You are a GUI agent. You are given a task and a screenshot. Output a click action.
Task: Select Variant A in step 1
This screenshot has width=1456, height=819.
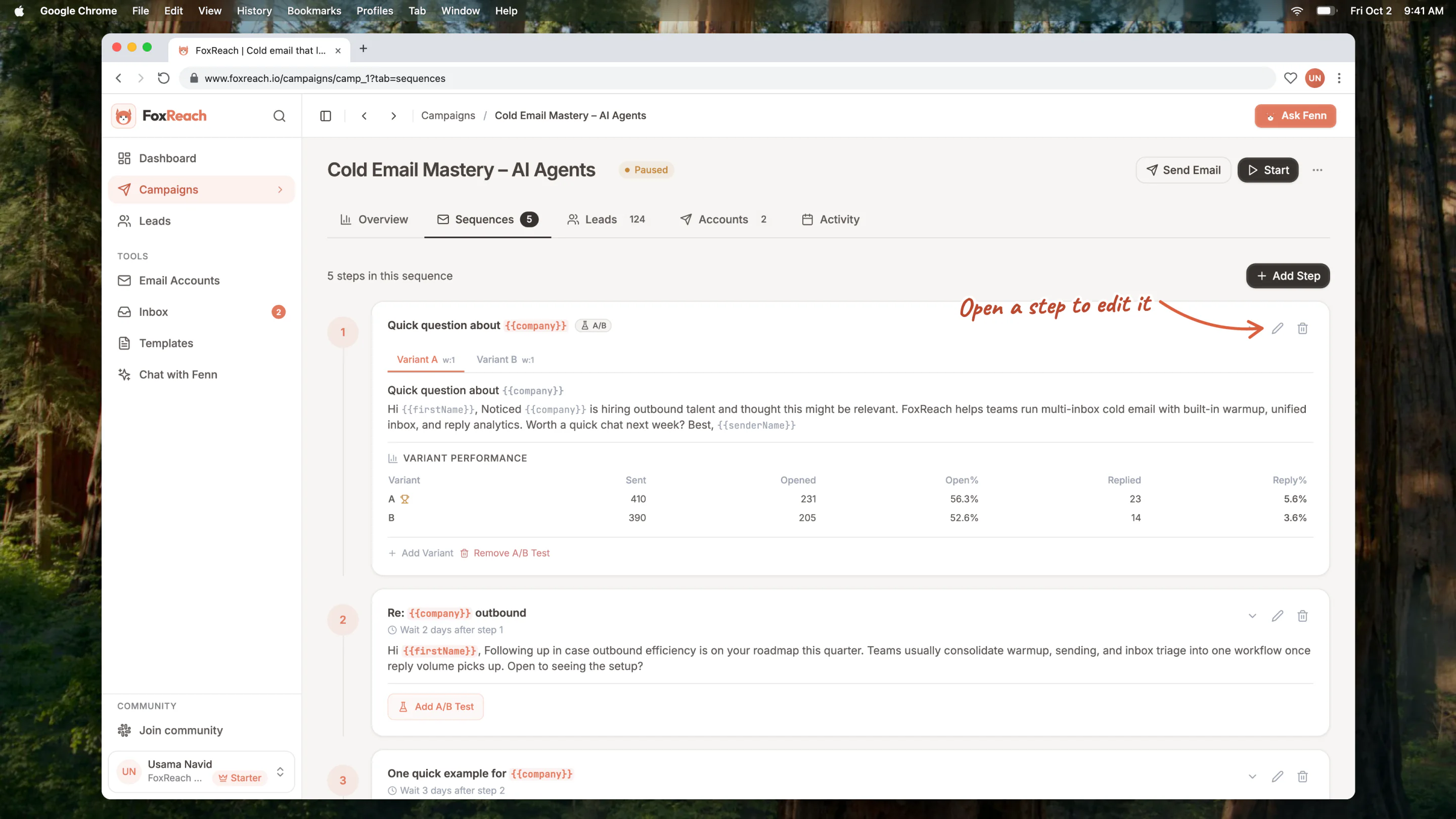point(426,359)
